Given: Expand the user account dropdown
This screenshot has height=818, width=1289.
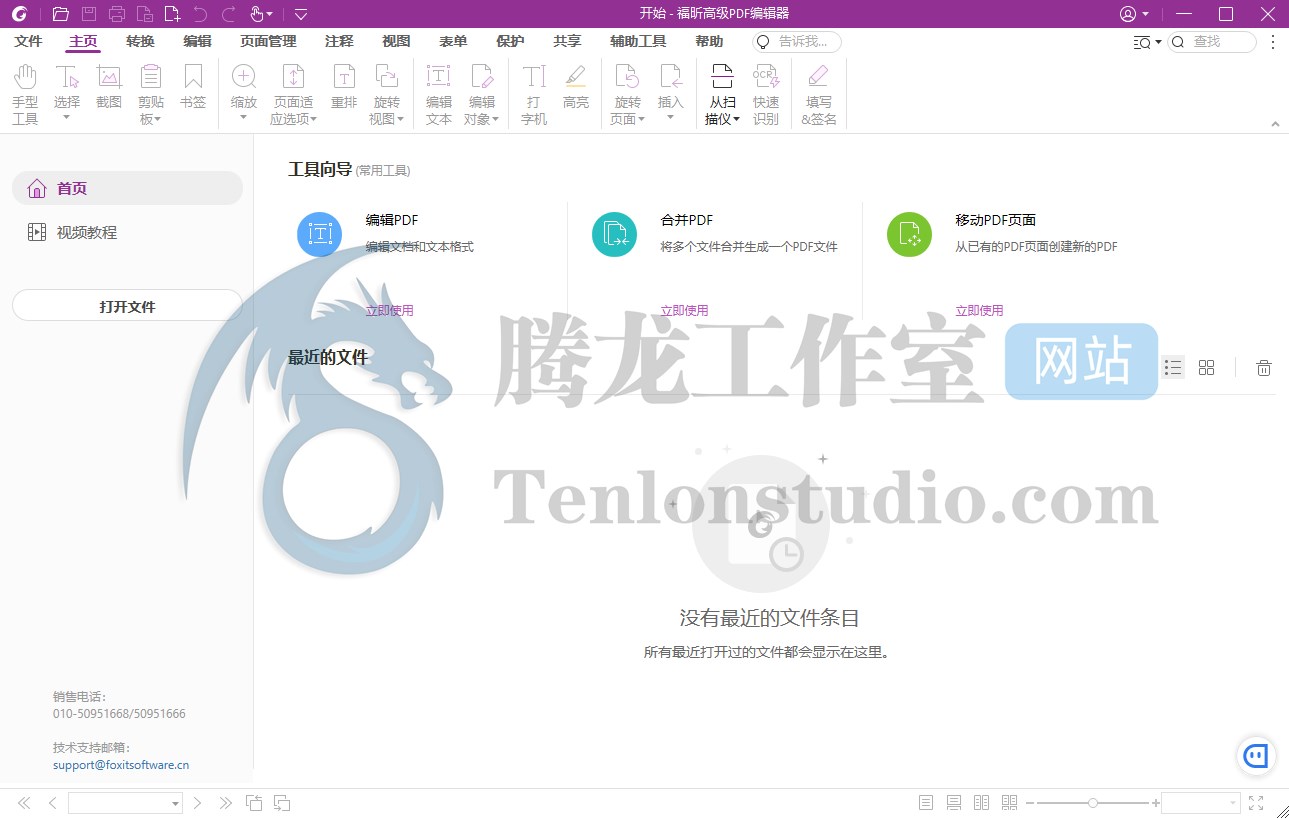Looking at the screenshot, I should [x=1146, y=14].
